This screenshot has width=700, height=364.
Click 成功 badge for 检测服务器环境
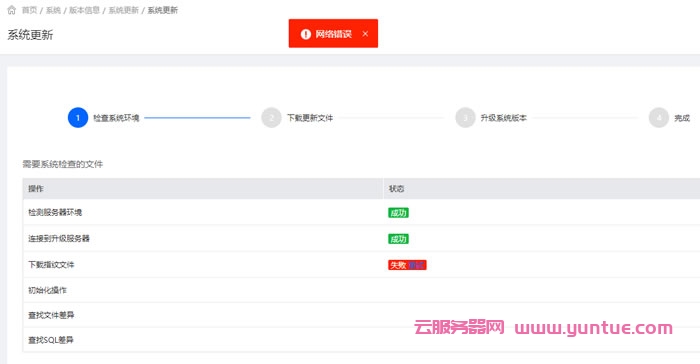(398, 213)
